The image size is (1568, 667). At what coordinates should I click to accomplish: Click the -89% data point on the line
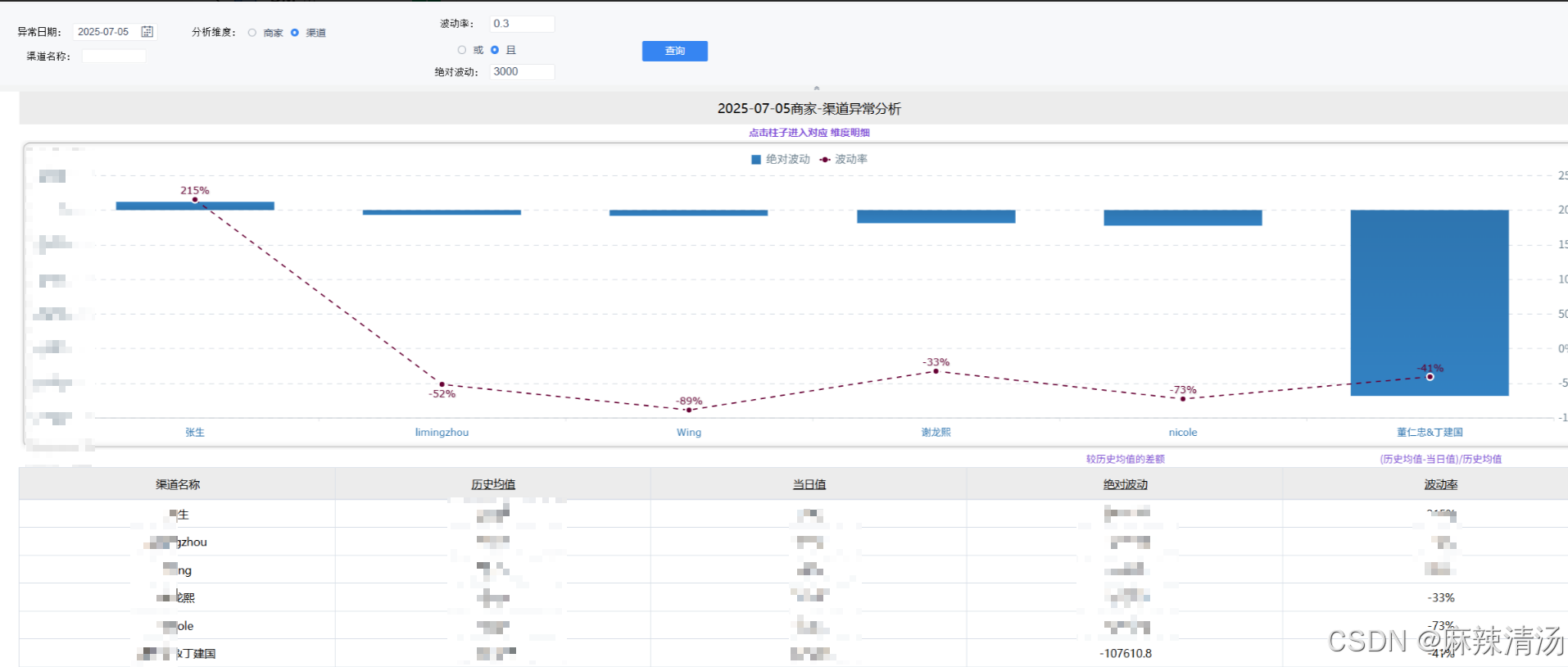(689, 410)
